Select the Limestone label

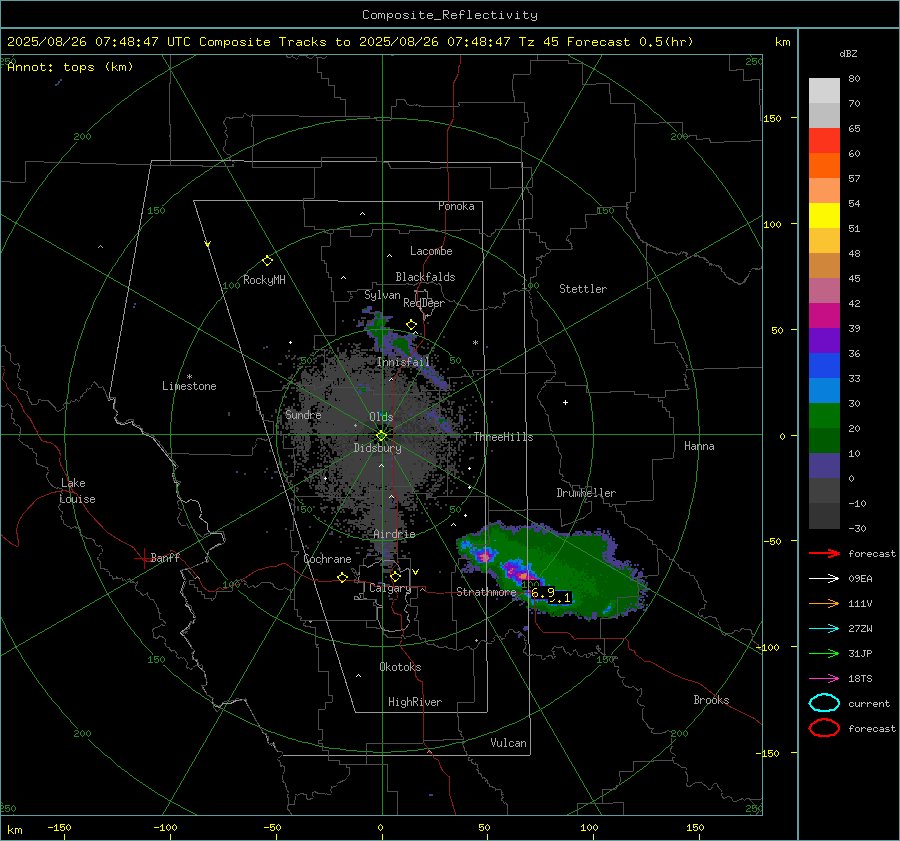pos(189,386)
